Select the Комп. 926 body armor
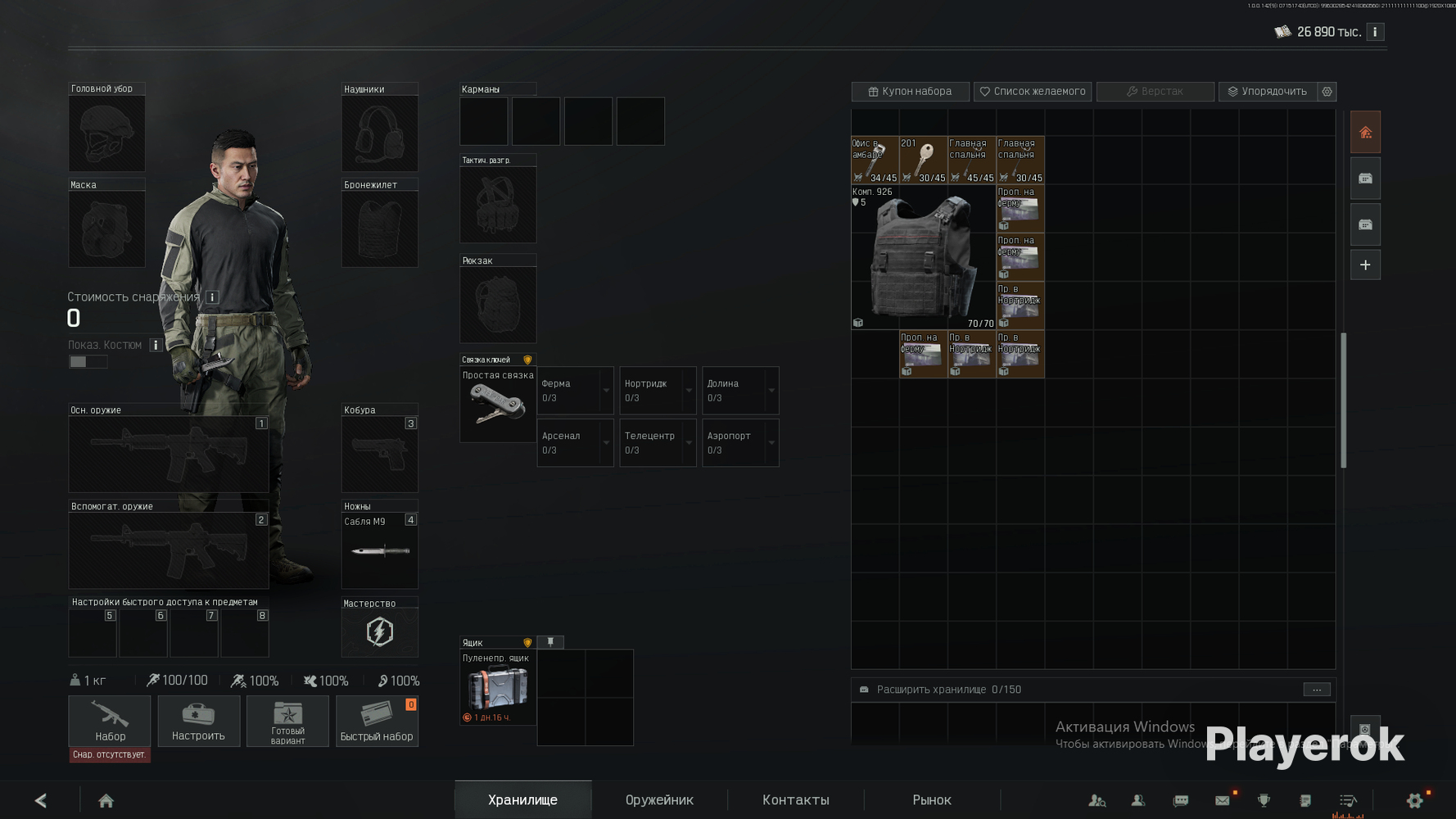Image resolution: width=1456 pixels, height=819 pixels. click(x=924, y=257)
